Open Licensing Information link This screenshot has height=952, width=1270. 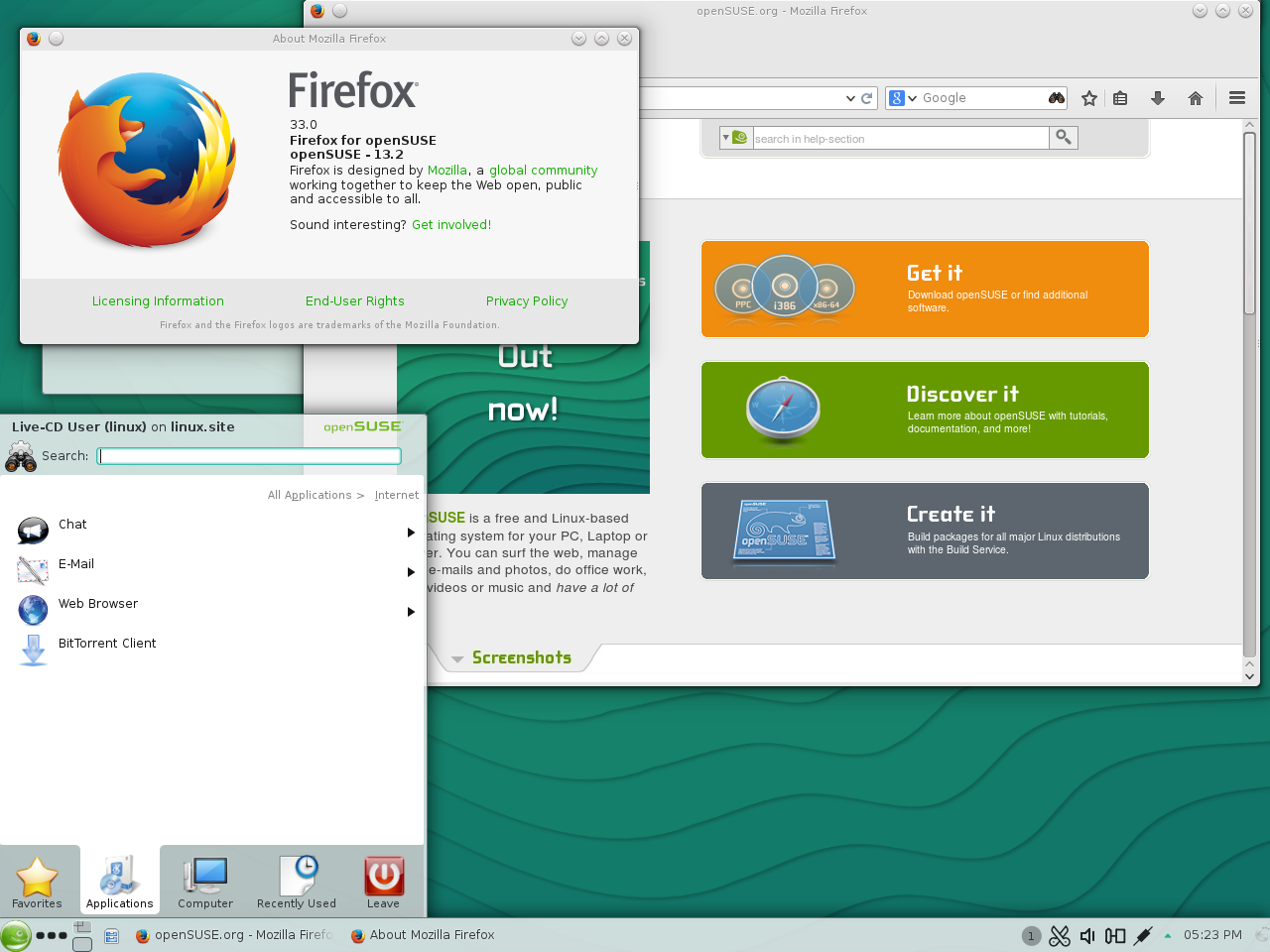(158, 301)
